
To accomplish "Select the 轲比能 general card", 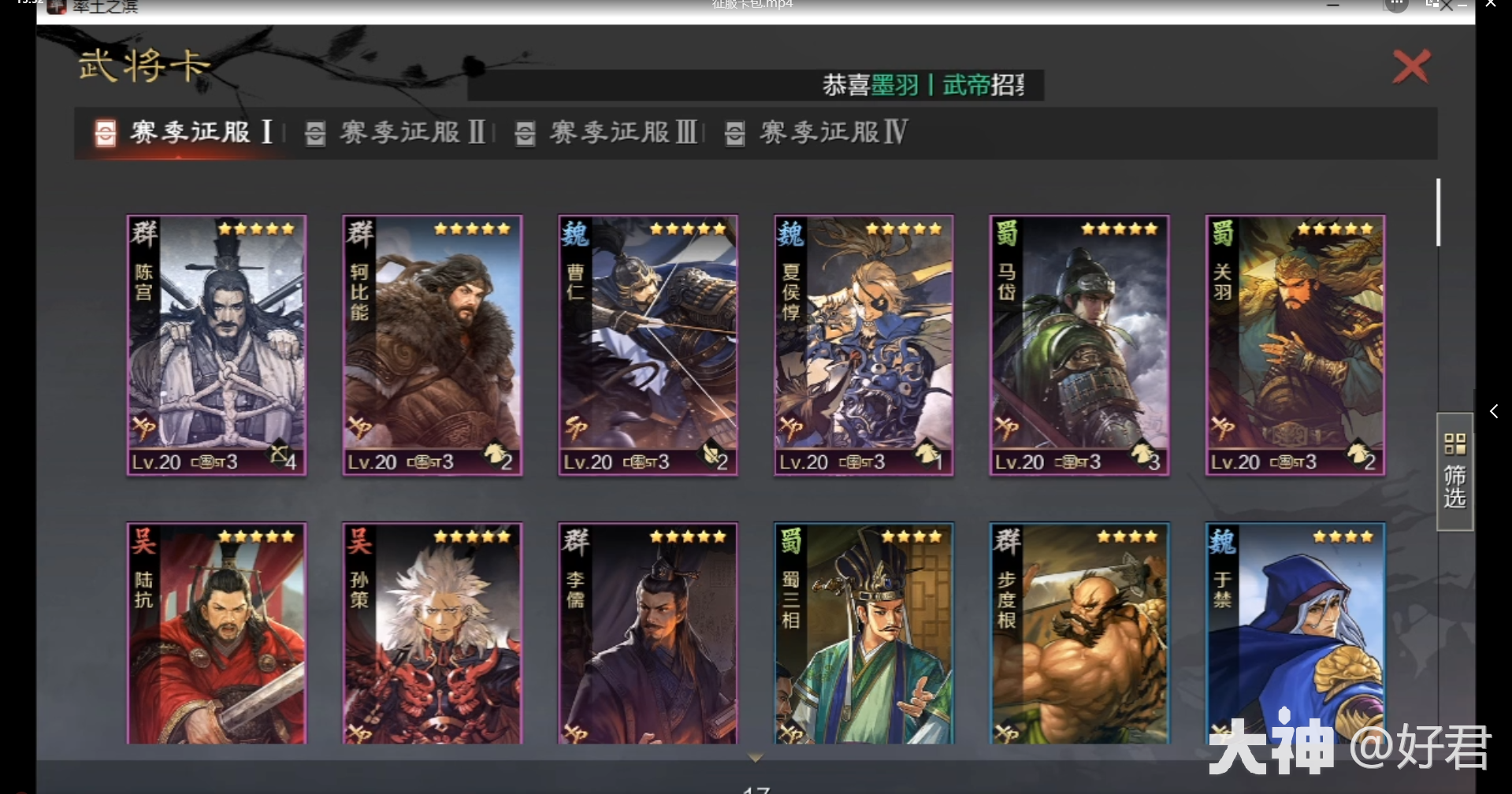I will pyautogui.click(x=433, y=345).
